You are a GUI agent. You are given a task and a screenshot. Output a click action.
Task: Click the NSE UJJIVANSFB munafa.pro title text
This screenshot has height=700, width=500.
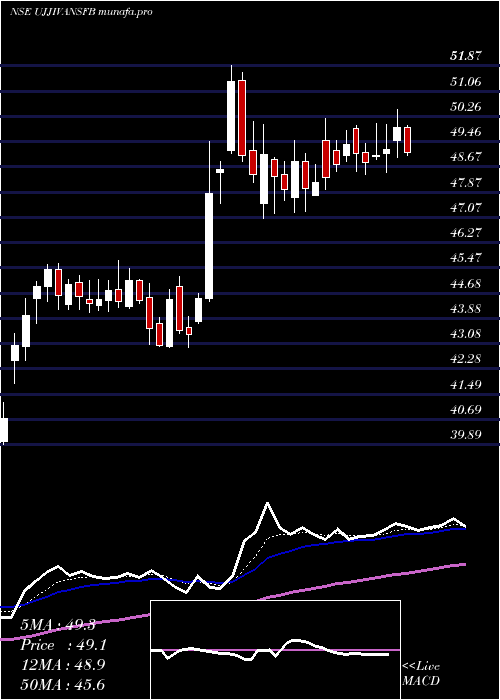[81, 12]
